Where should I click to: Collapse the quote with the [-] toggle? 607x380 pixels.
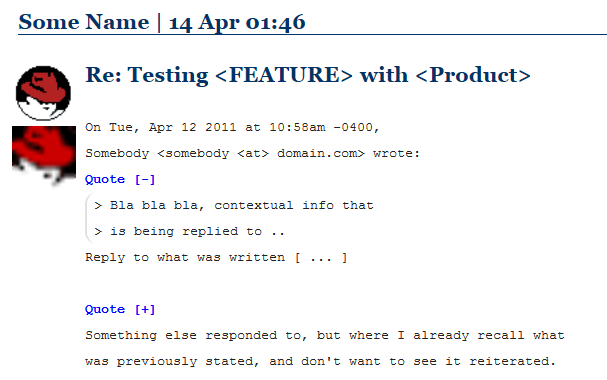pyautogui.click(x=145, y=180)
